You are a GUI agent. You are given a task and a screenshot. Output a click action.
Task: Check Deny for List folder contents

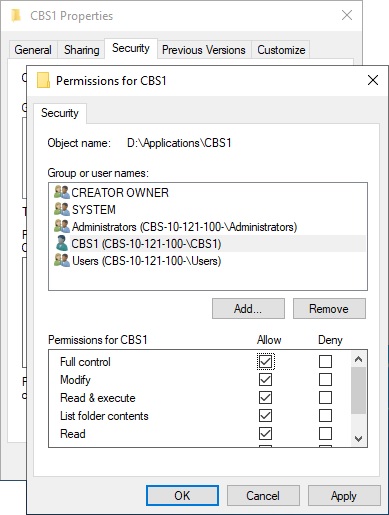pos(325,415)
